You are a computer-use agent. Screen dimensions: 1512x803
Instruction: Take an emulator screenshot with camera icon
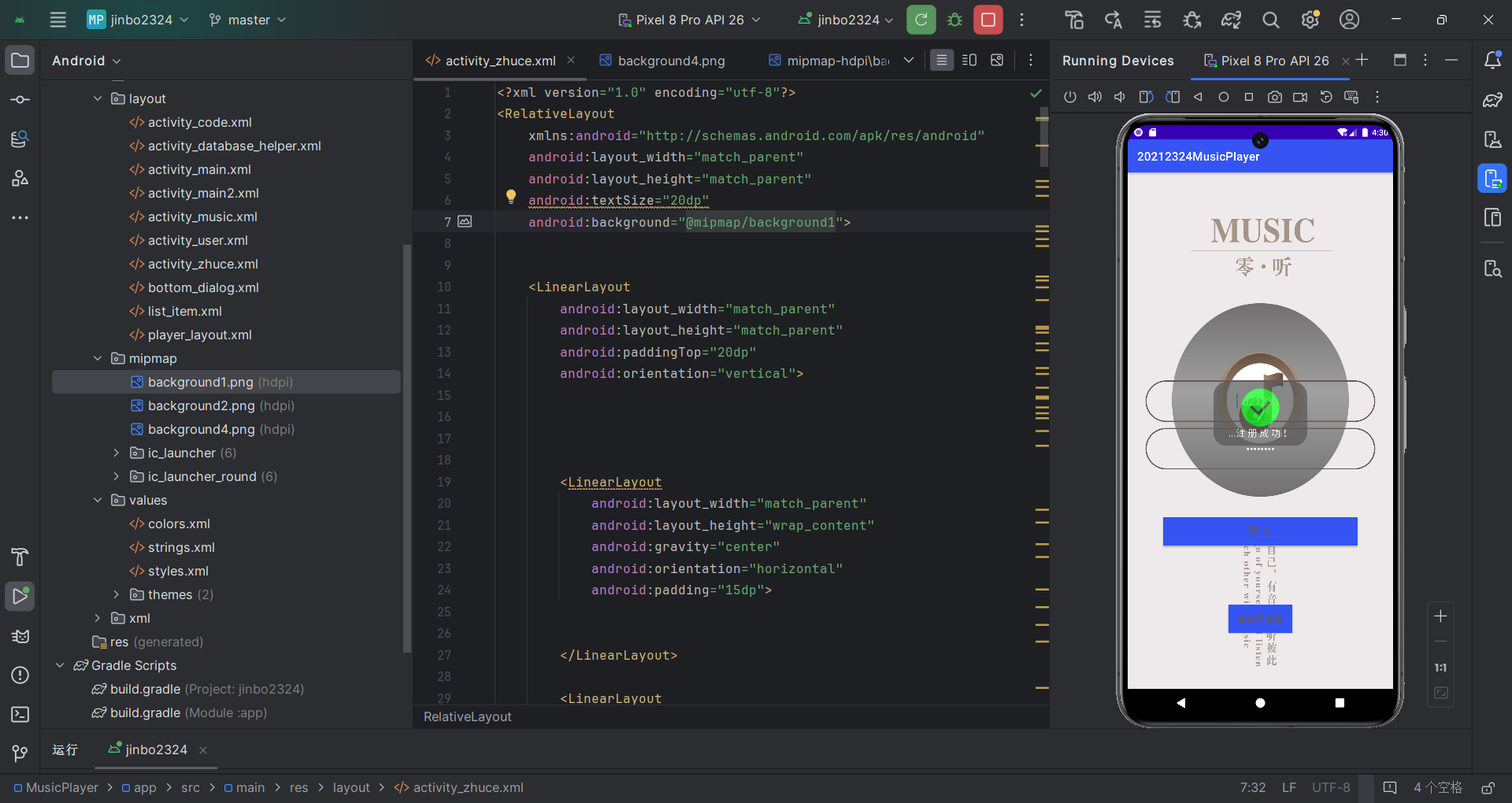tap(1274, 97)
